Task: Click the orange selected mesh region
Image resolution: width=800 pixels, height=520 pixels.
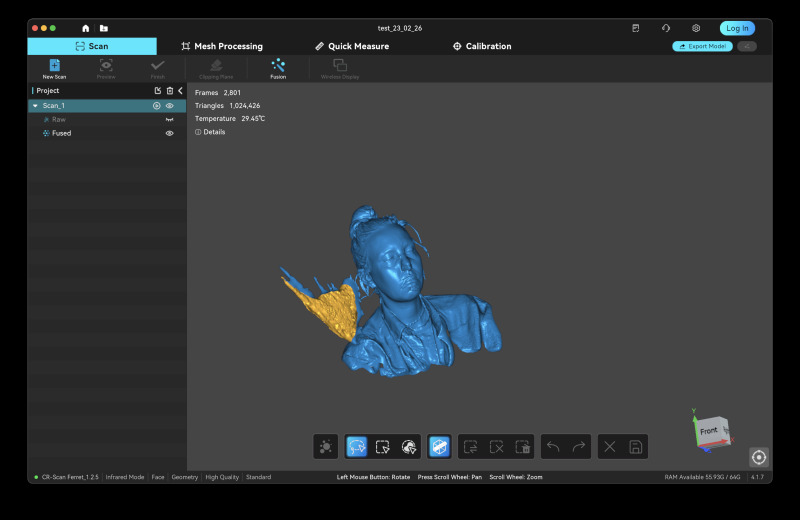Action: [x=332, y=311]
